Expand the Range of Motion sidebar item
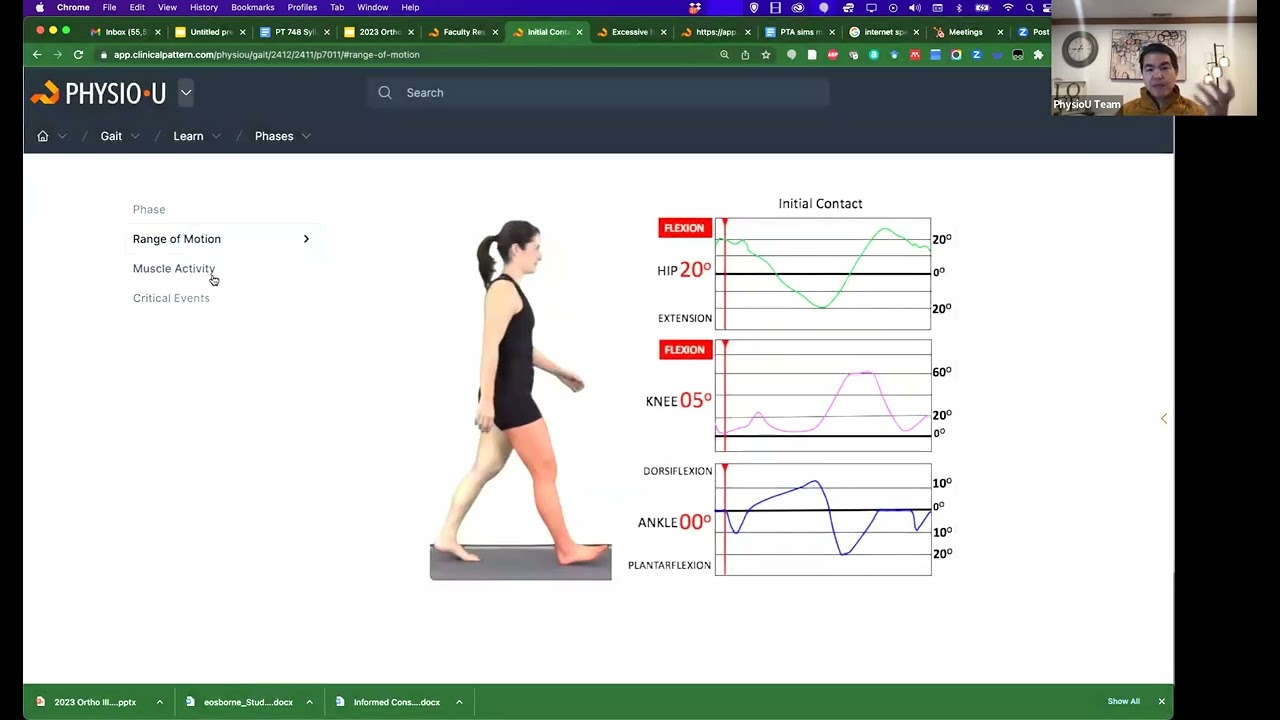 coord(306,239)
